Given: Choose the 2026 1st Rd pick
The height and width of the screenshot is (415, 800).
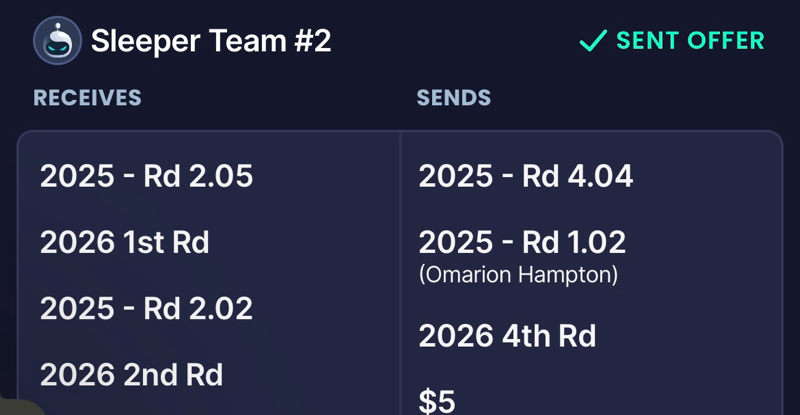Looking at the screenshot, I should coord(124,242).
